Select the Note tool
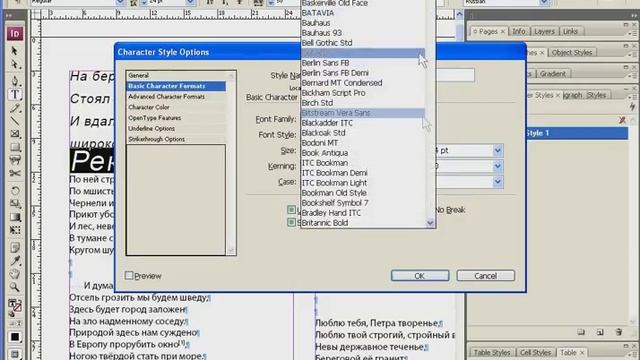Screen dimensions: 640x360 [x=15, y=247]
